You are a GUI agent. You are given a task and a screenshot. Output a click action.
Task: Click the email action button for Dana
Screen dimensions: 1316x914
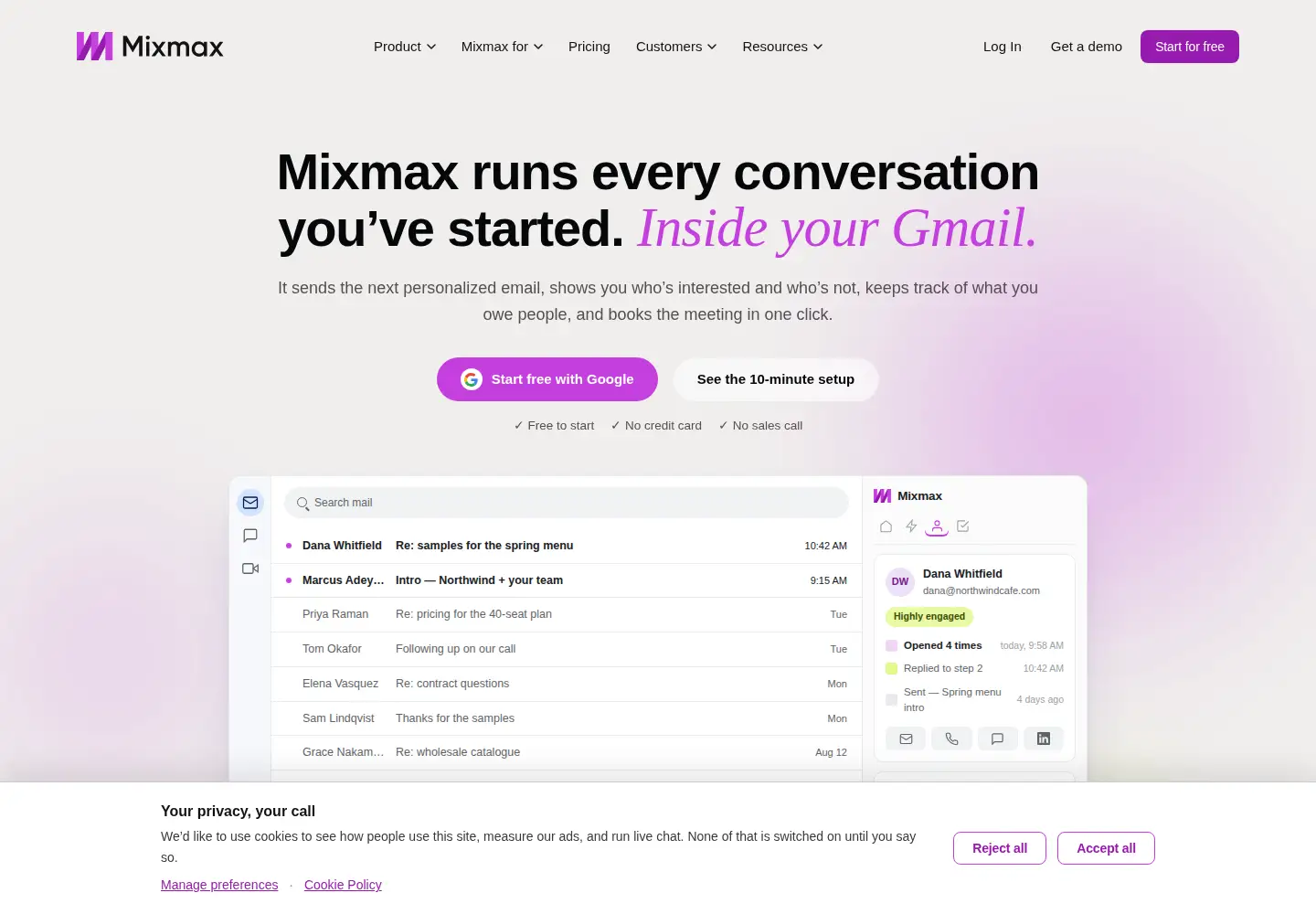coord(906,739)
